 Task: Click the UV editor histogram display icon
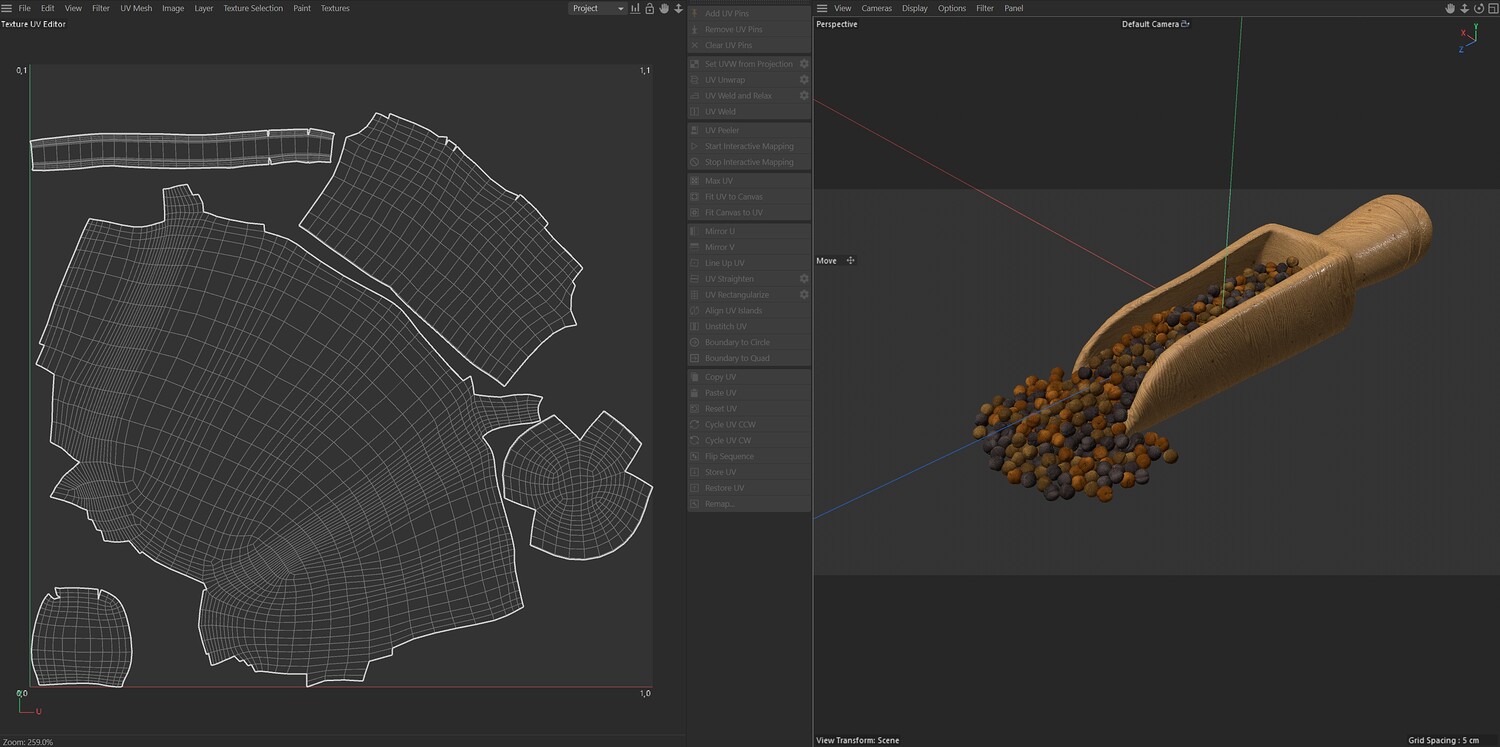point(635,8)
